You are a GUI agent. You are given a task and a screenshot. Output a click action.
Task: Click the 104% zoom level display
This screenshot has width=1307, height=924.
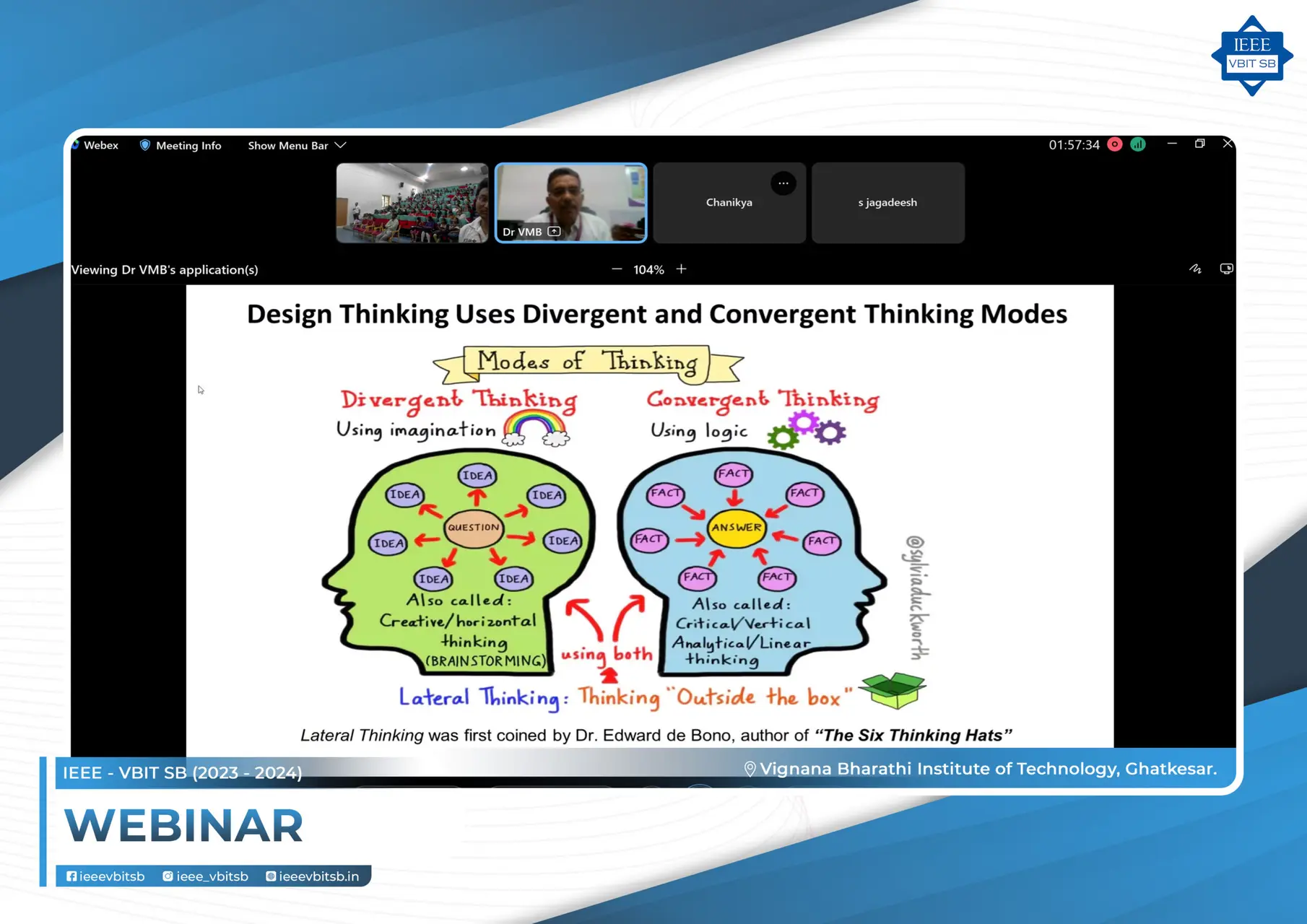648,269
